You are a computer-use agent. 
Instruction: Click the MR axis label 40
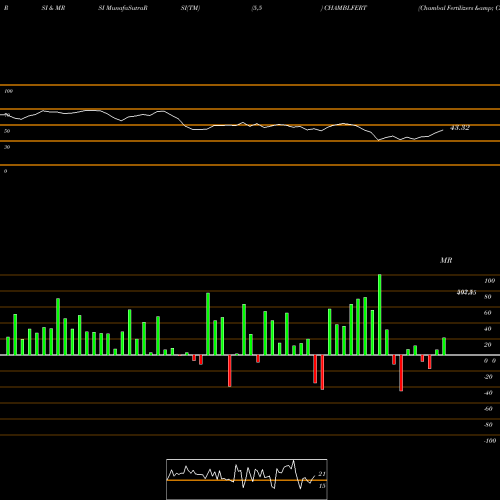488,329
